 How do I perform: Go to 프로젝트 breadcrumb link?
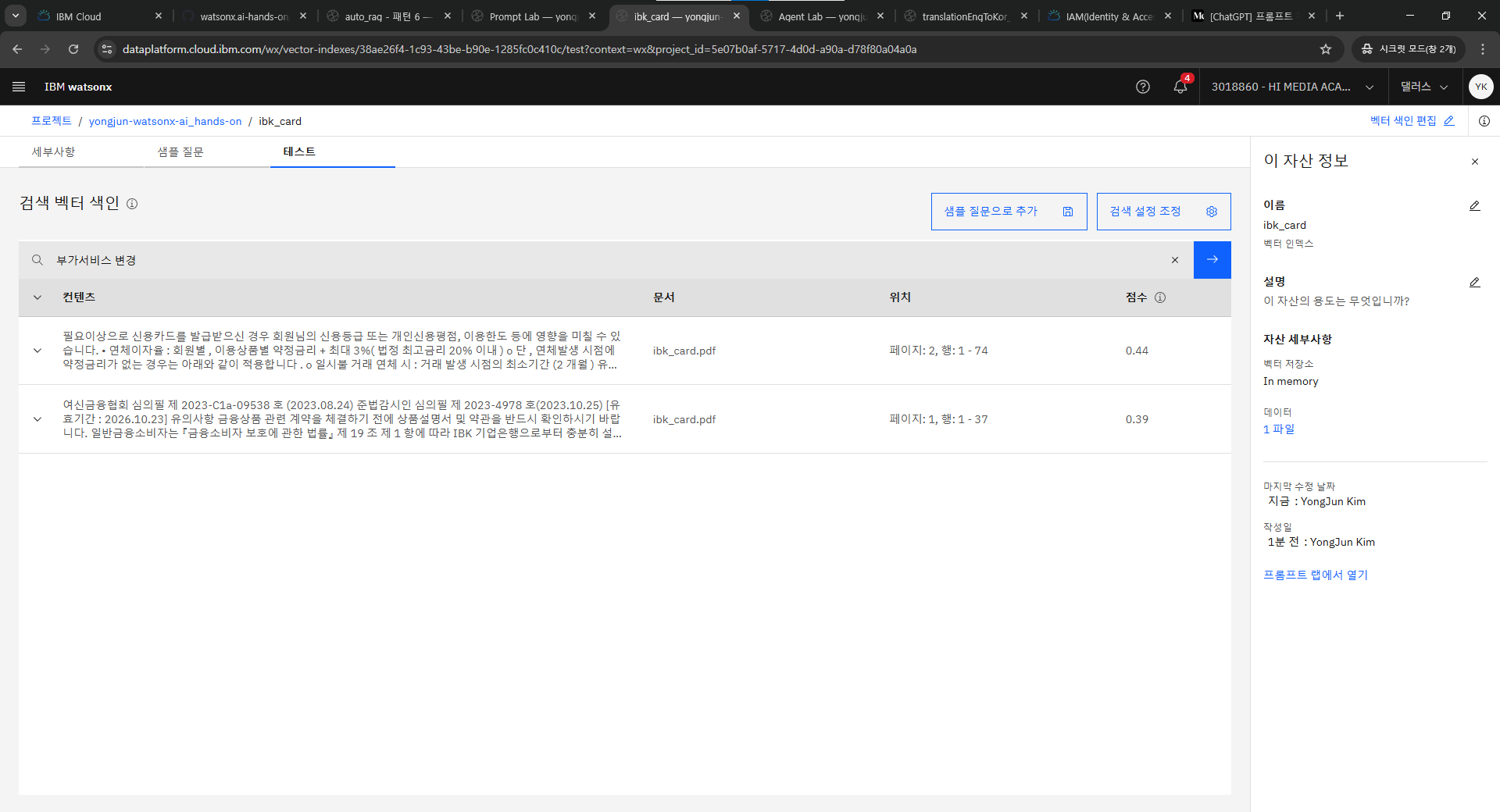(52, 121)
